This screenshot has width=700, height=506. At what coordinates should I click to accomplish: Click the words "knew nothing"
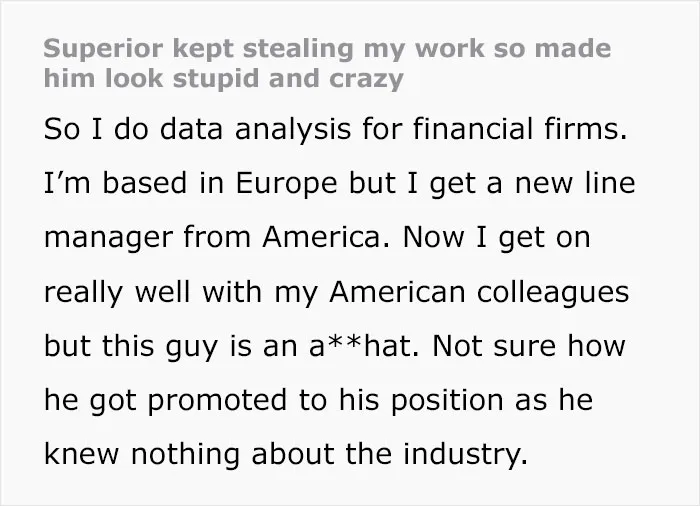coord(142,454)
